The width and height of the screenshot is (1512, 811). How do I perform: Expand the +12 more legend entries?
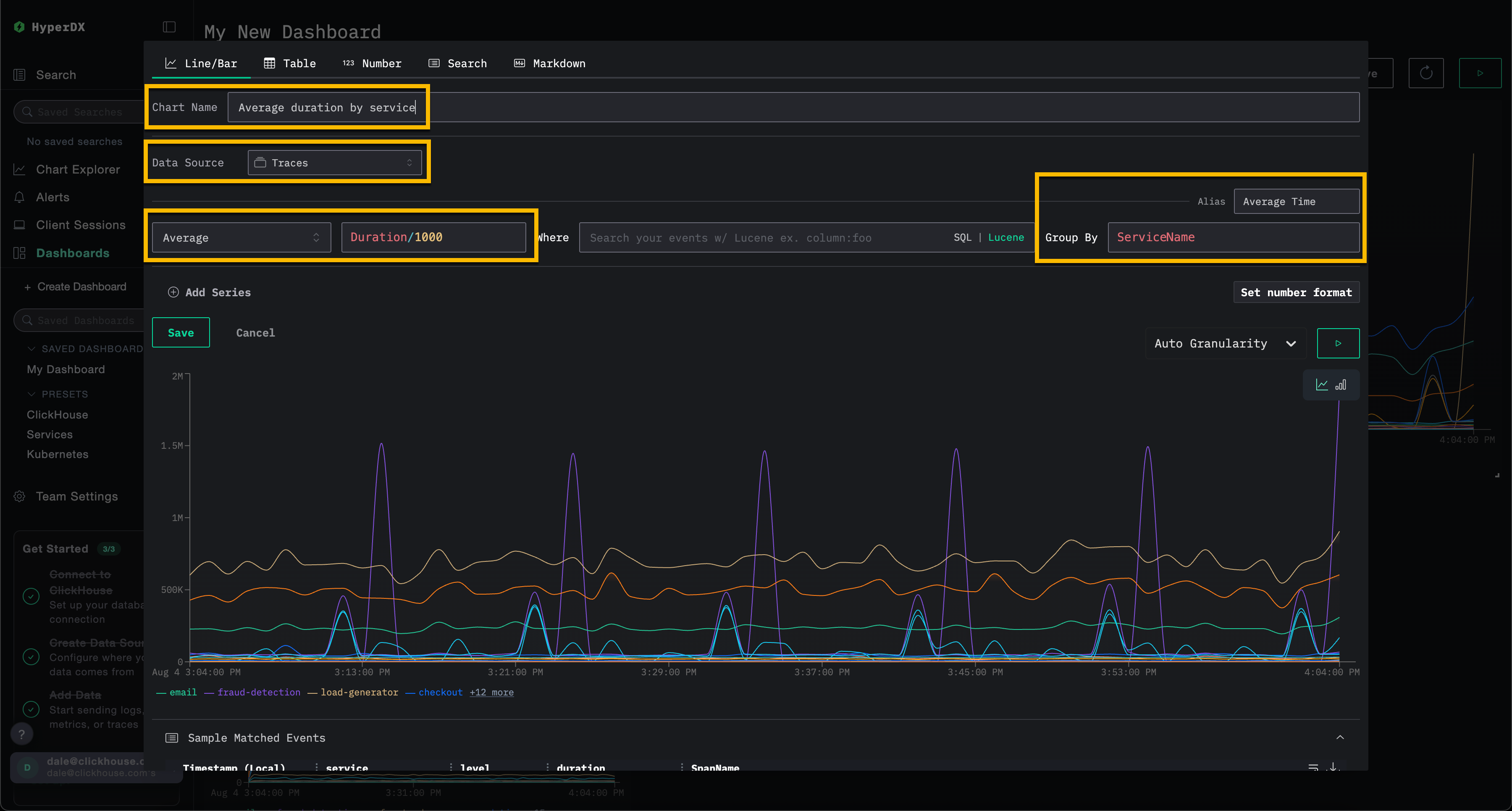[491, 693]
